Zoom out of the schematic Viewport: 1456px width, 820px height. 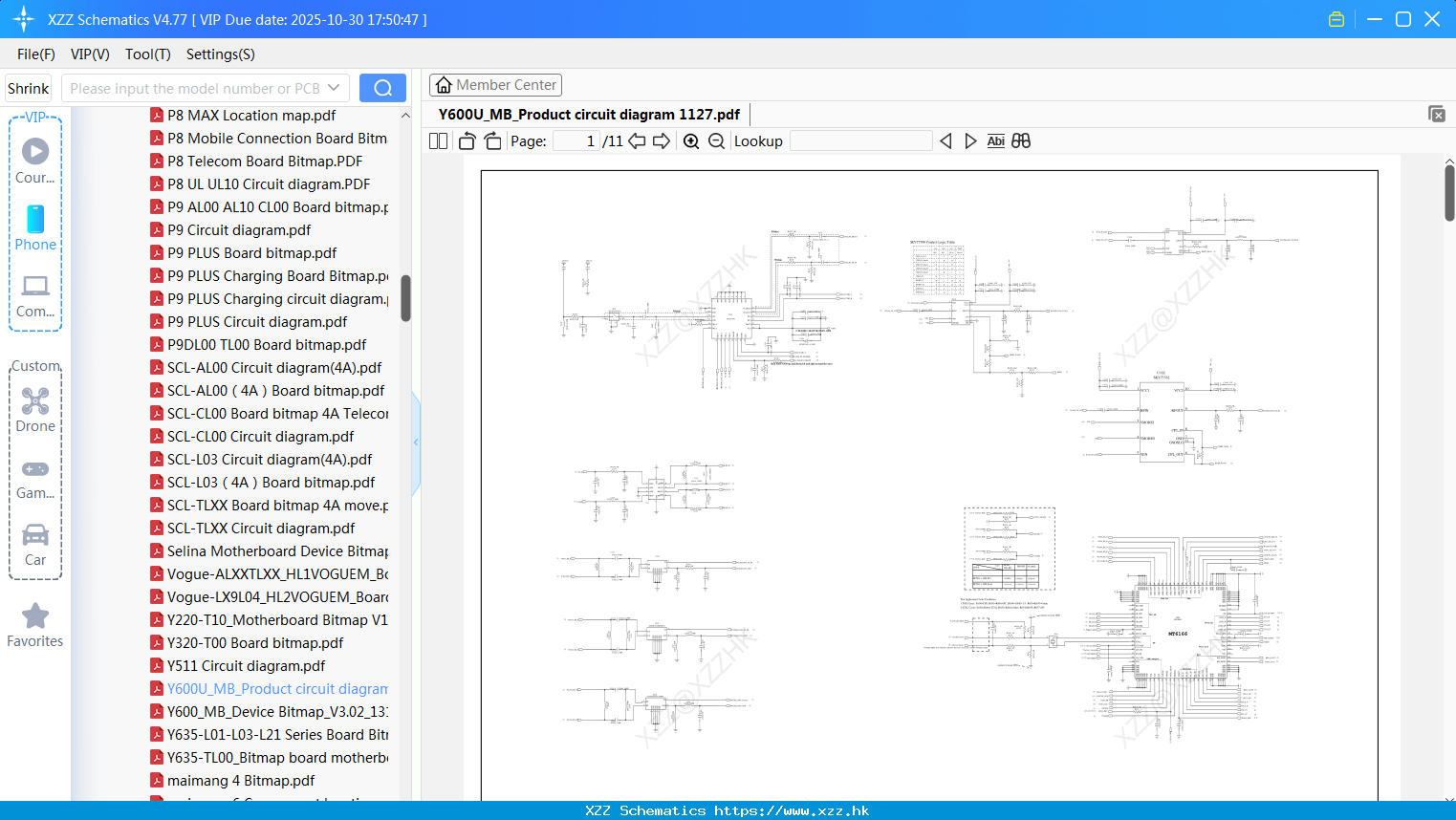(x=716, y=141)
